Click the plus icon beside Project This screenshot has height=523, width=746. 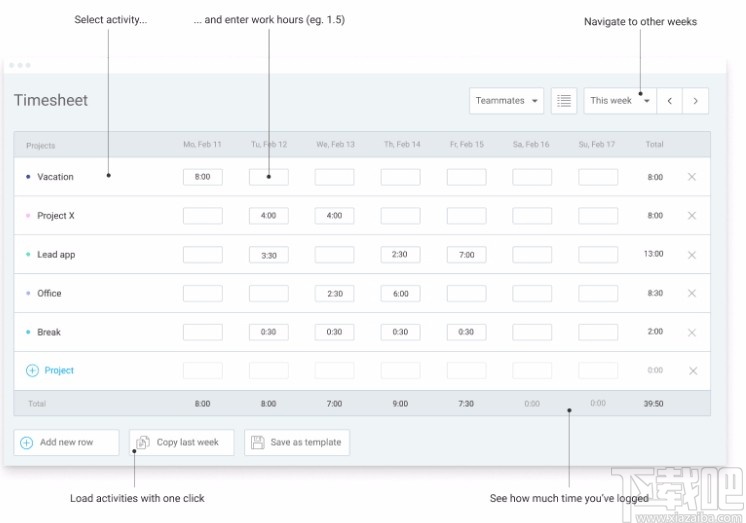32,371
